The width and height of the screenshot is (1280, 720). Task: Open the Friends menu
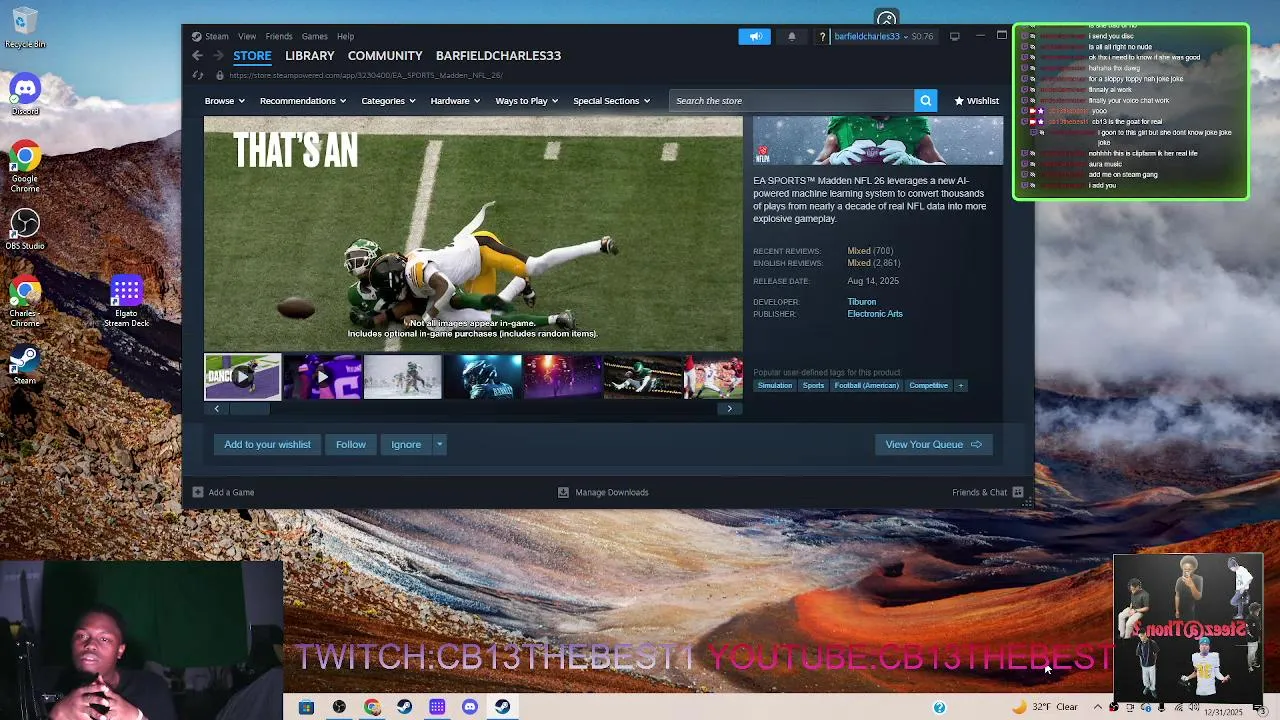click(x=279, y=37)
